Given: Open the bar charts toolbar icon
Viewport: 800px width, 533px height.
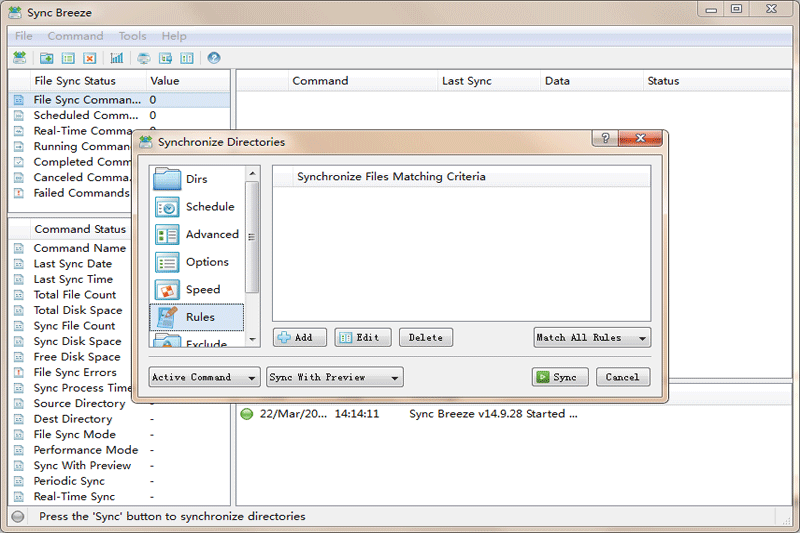Looking at the screenshot, I should (117, 58).
